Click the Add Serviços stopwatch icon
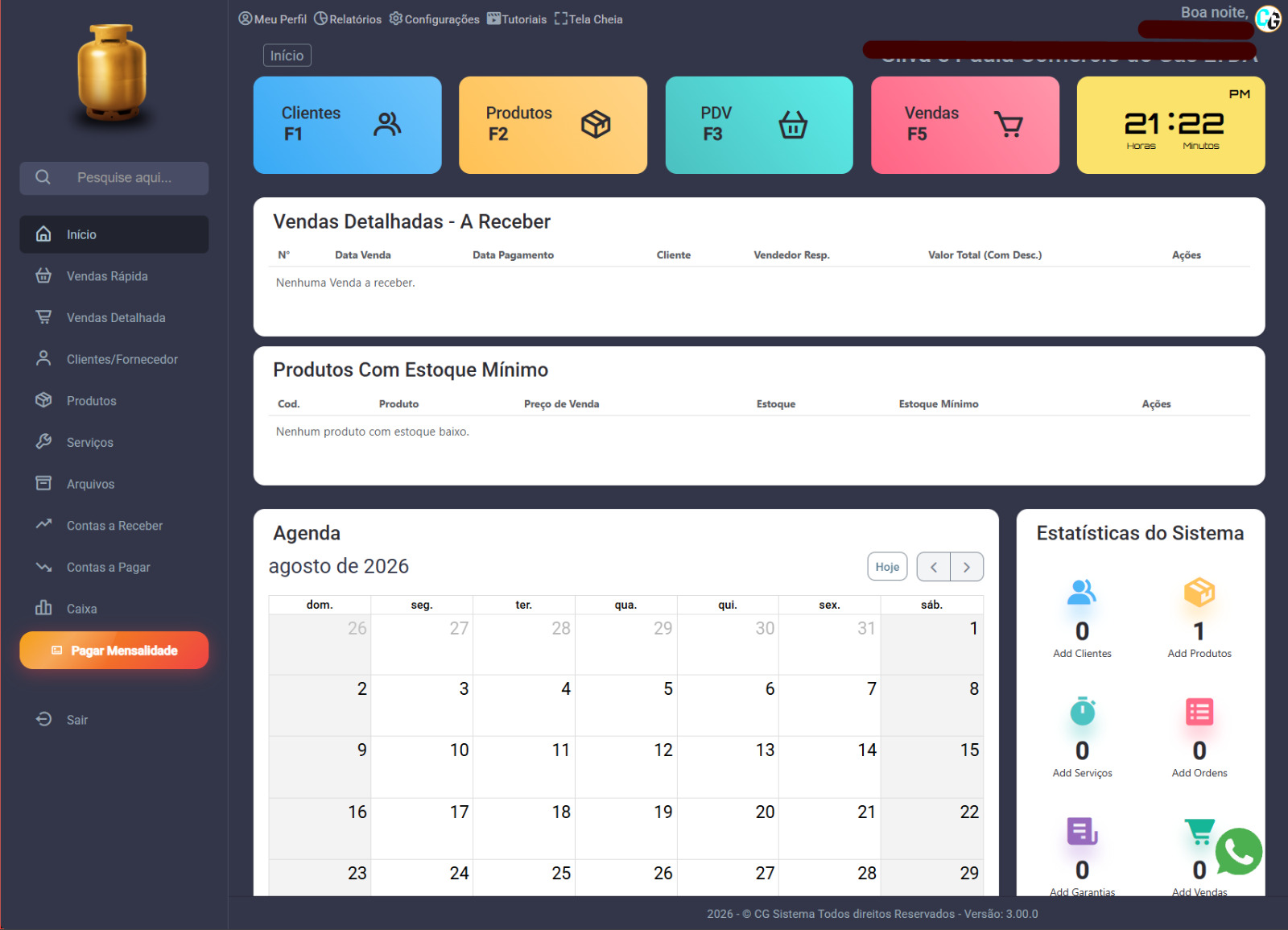 (x=1082, y=712)
